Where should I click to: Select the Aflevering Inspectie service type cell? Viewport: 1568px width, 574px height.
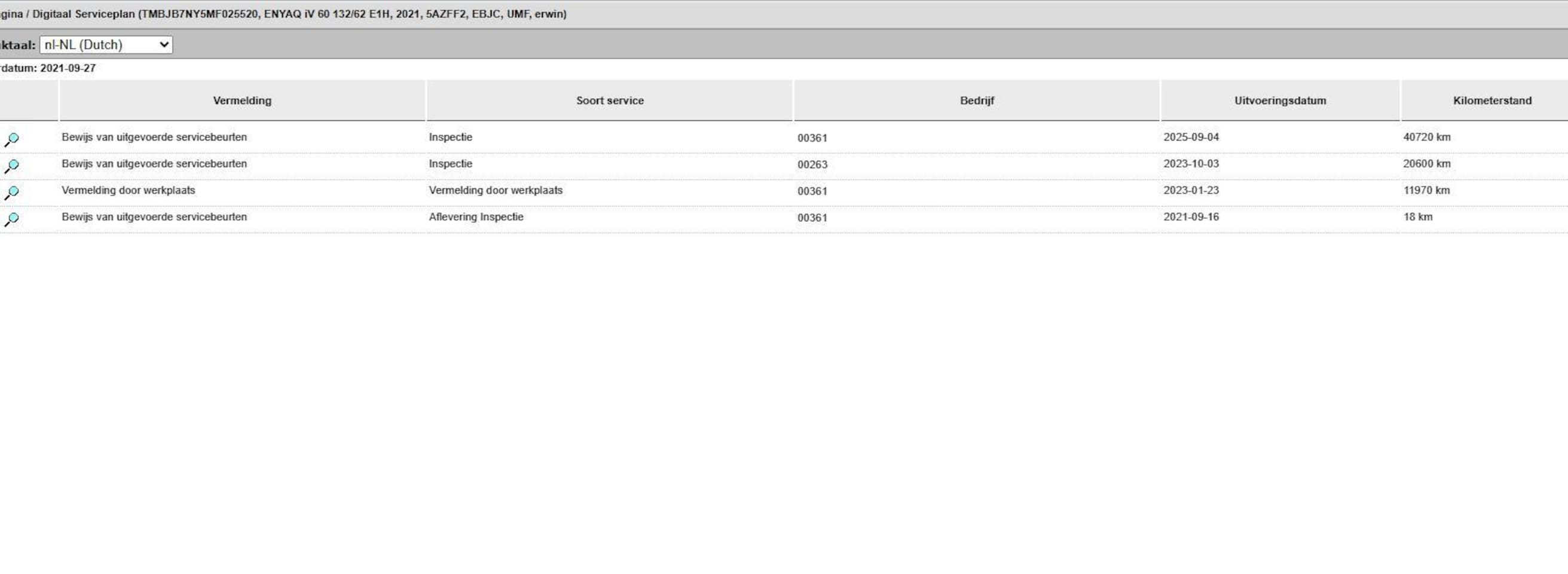[475, 216]
